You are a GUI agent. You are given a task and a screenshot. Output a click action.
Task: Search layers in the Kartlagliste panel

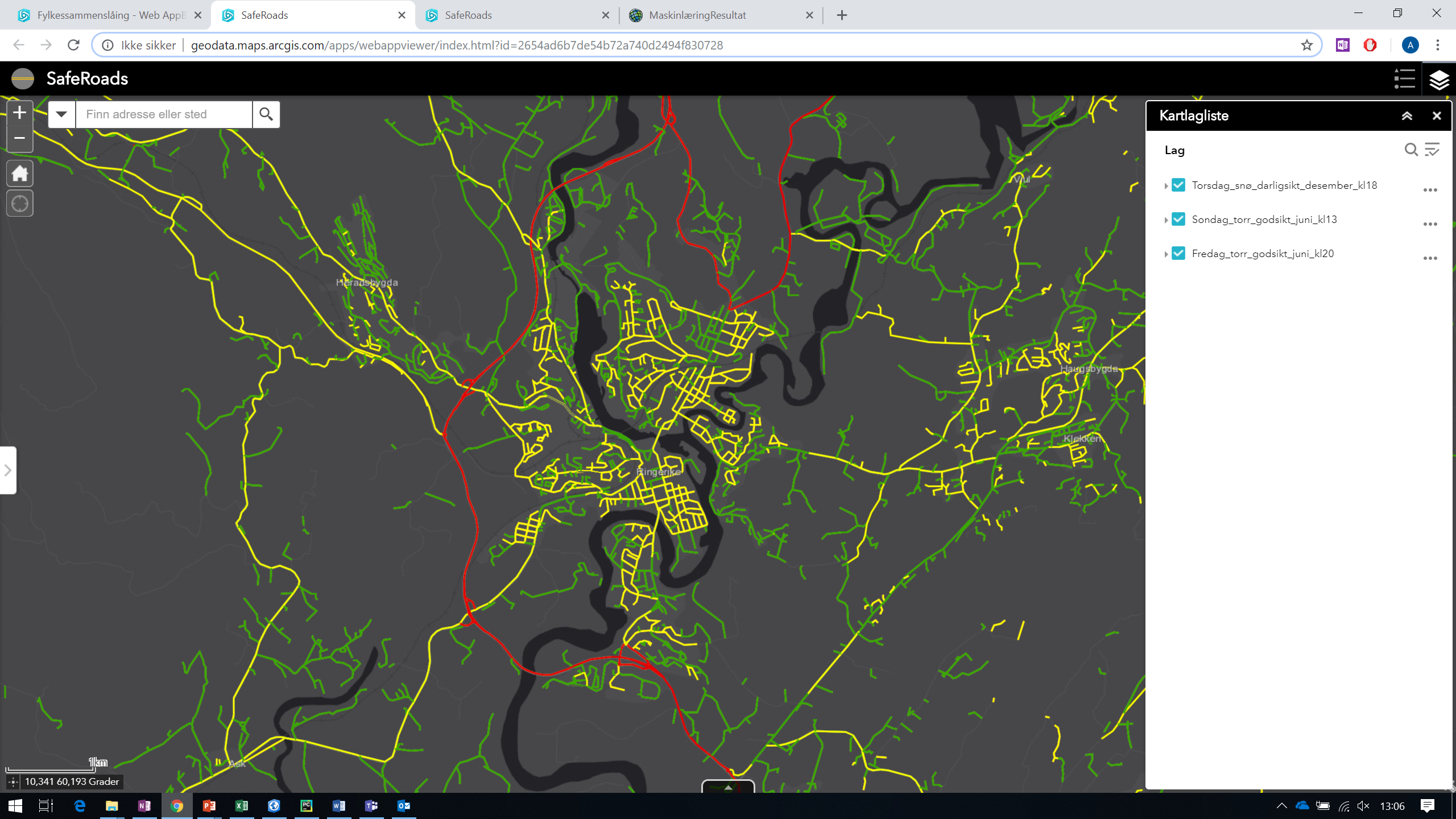tap(1410, 150)
